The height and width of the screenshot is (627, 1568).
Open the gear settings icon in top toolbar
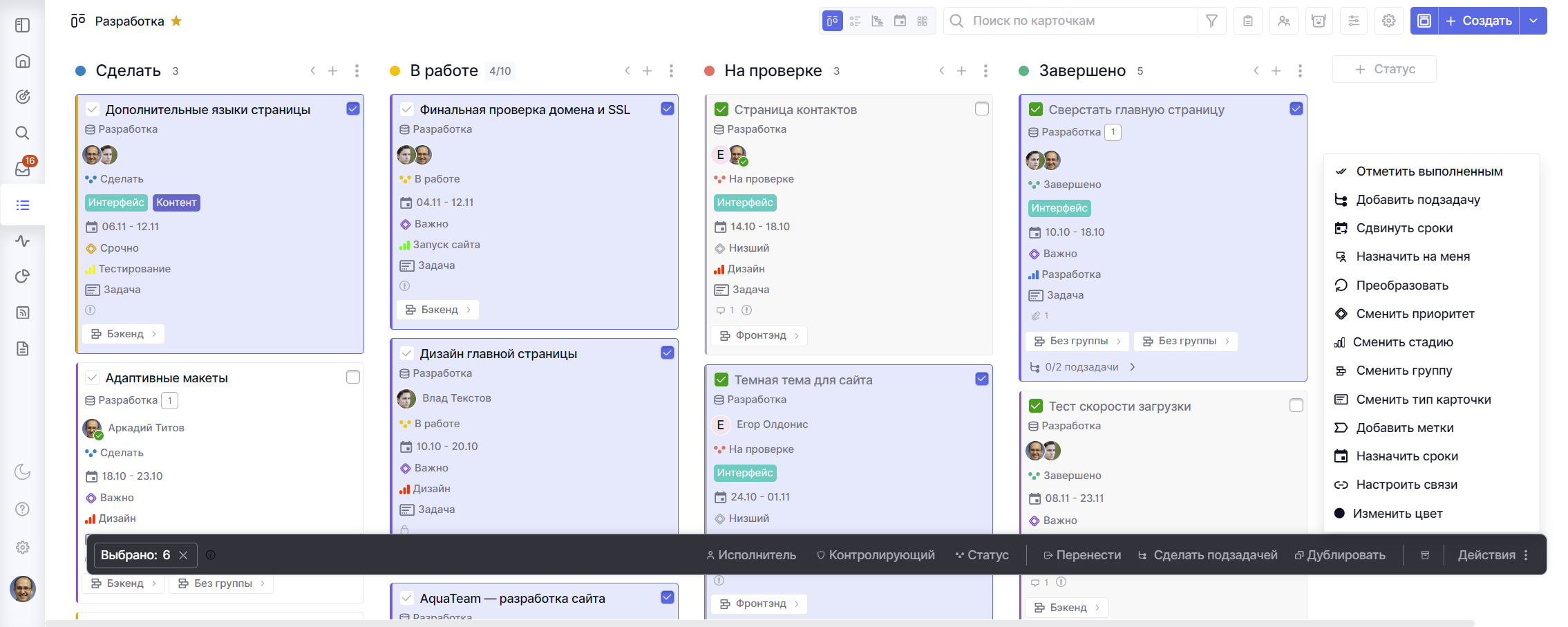coord(1388,21)
